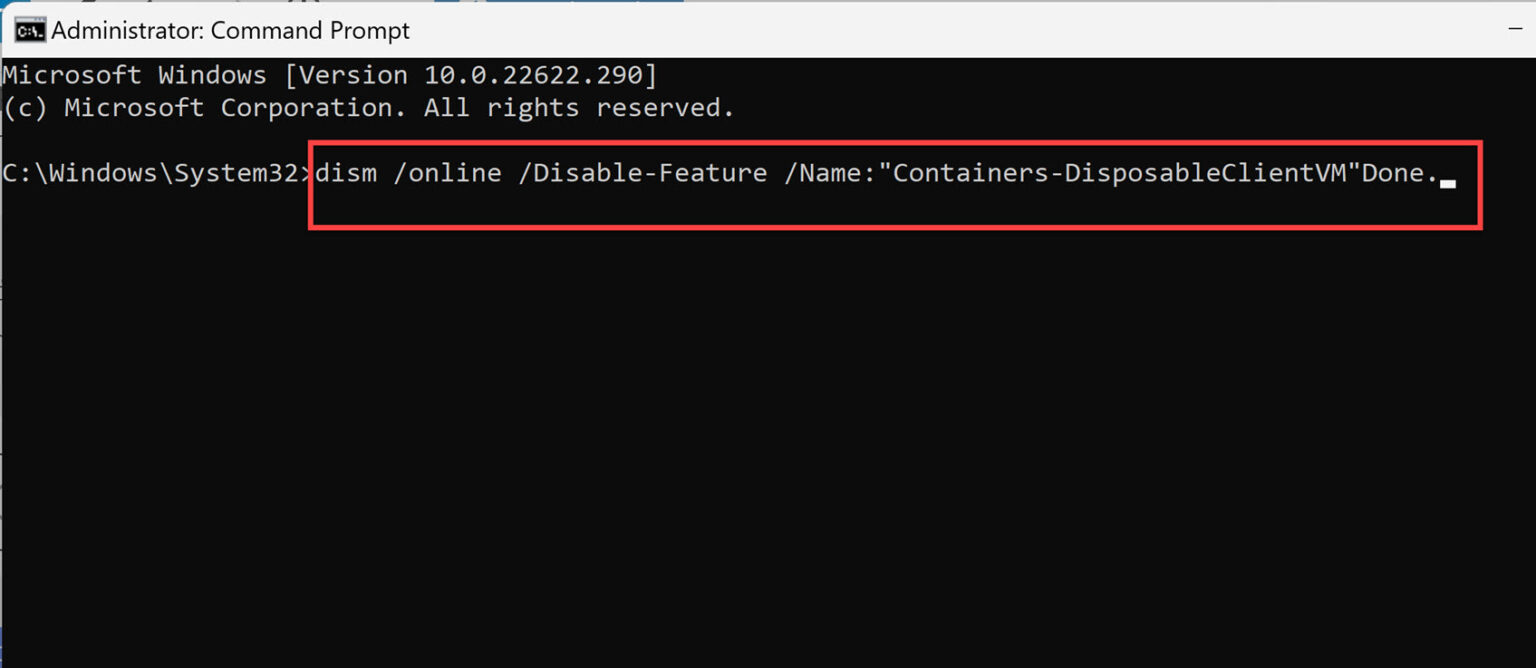1536x668 pixels.
Task: Click the "/Disable-Feature" switch text
Action: pos(650,173)
